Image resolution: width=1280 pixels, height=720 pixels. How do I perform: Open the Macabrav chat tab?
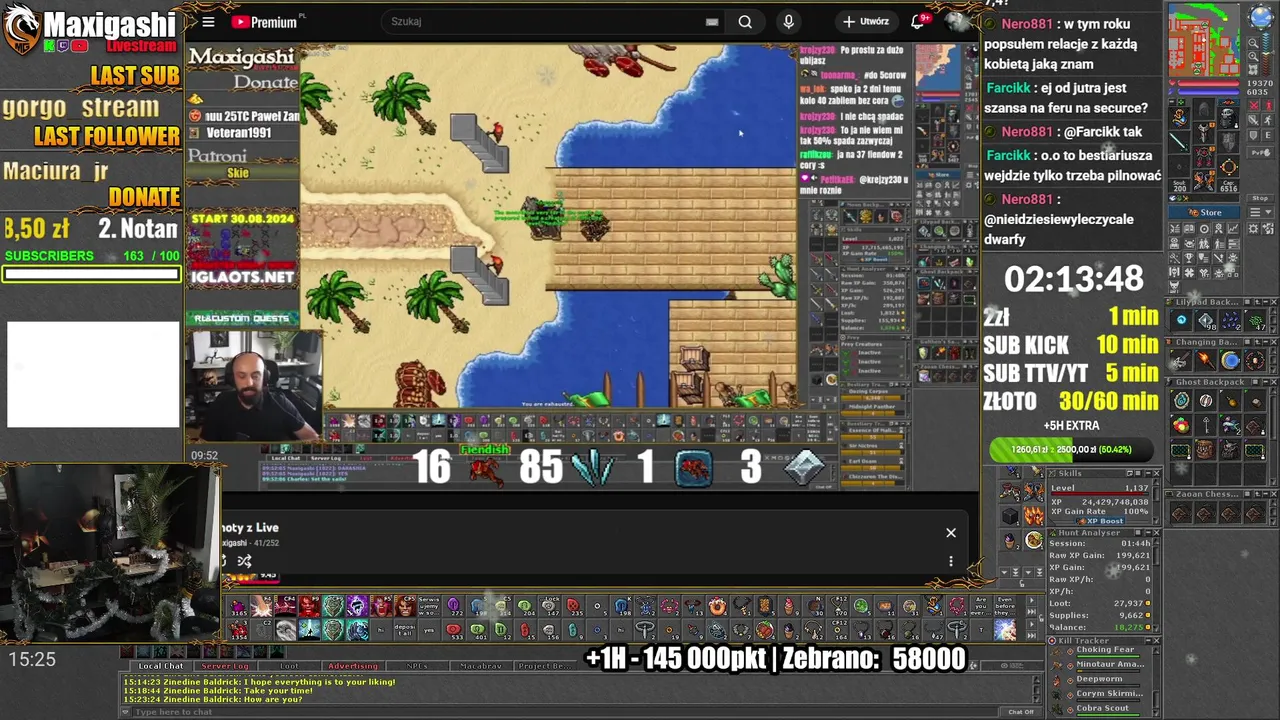[481, 666]
